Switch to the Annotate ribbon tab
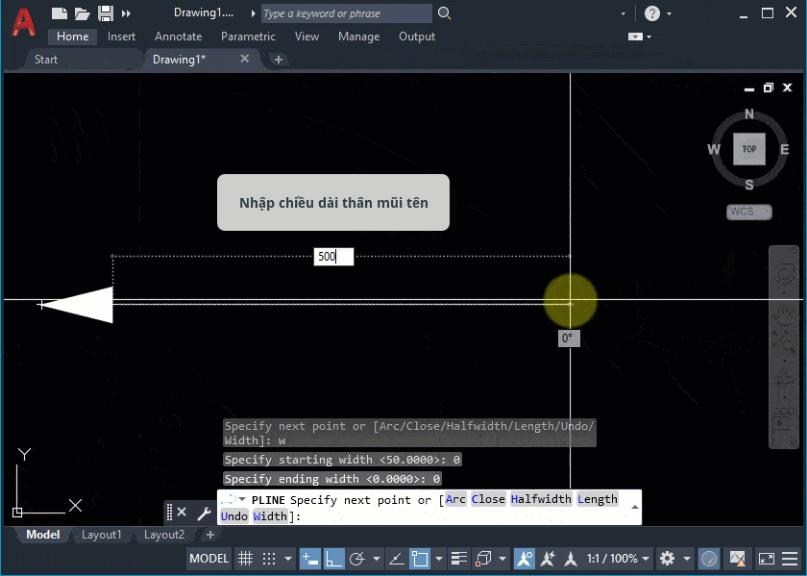The width and height of the screenshot is (807, 576). (178, 36)
